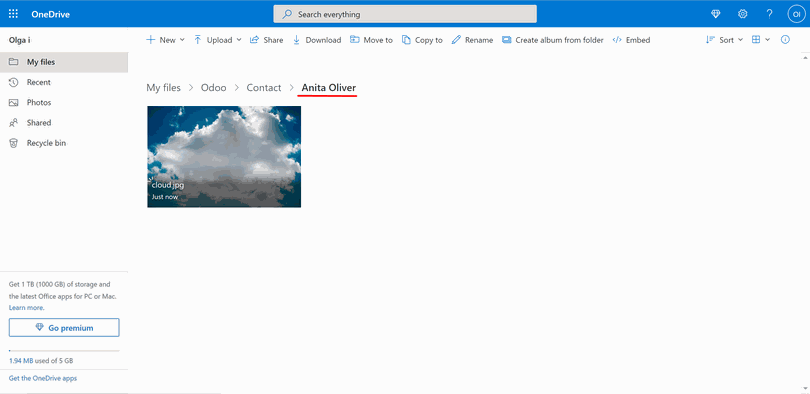Select Recent in sidebar
The width and height of the screenshot is (810, 394).
tap(64, 82)
